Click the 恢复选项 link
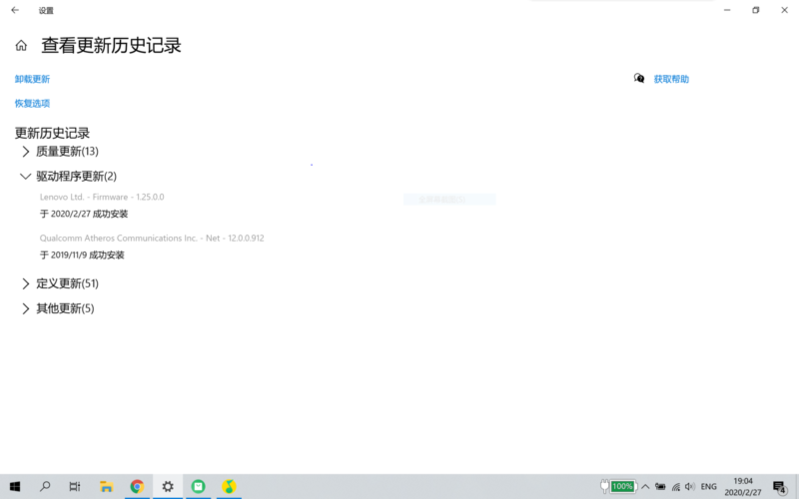This screenshot has height=499, width=799. [32, 104]
